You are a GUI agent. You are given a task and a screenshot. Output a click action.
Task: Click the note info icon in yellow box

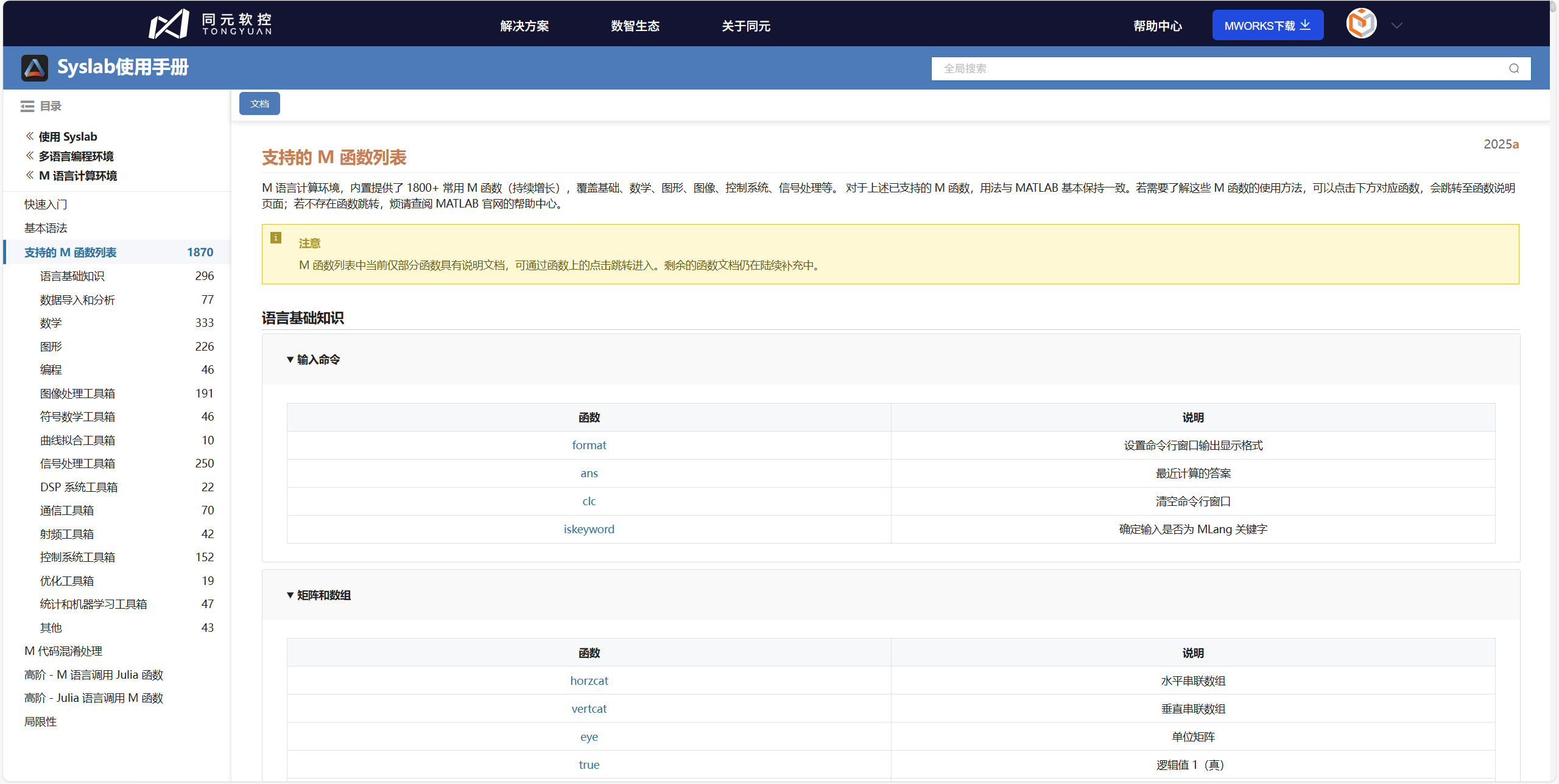tap(276, 237)
